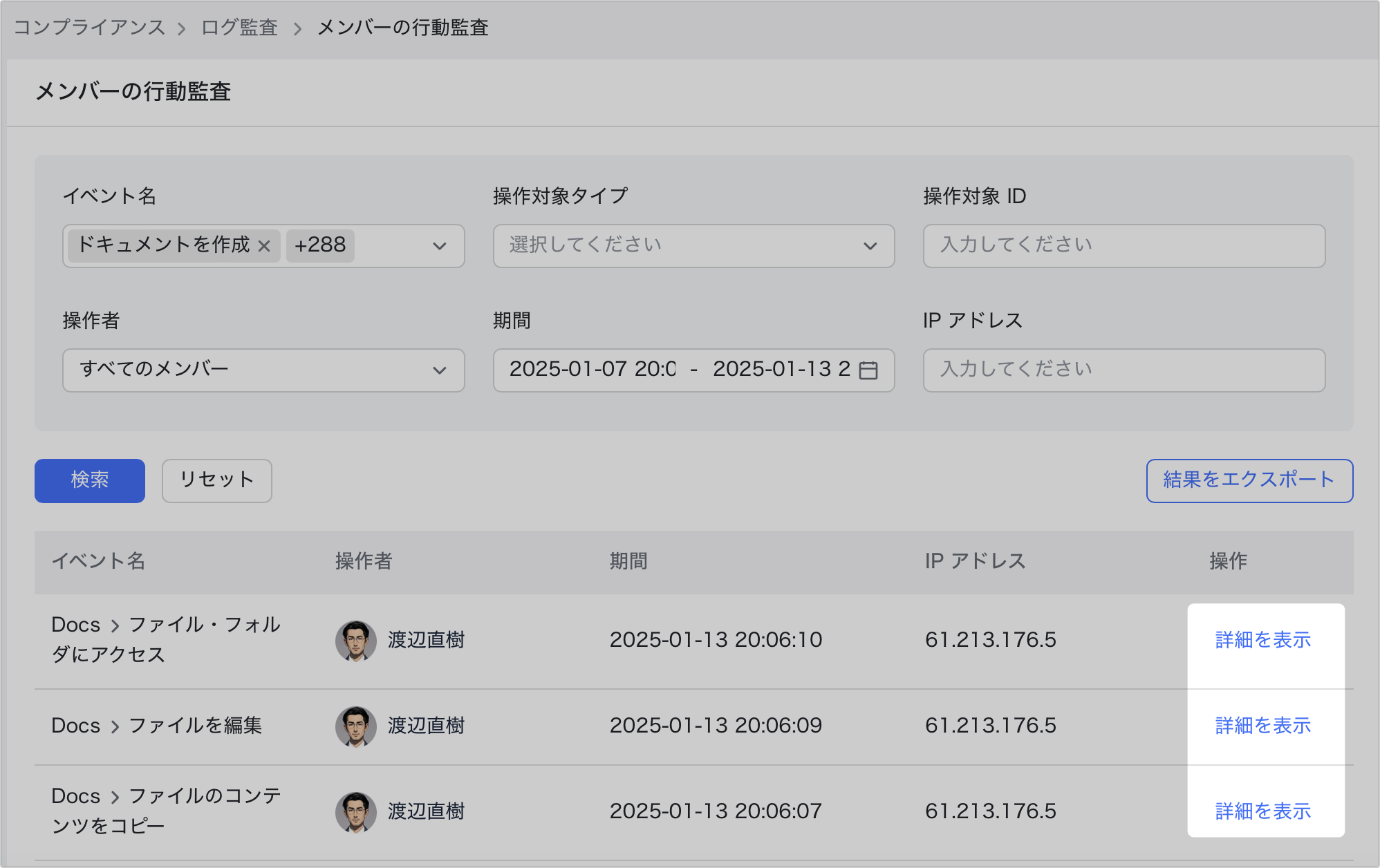Open 詳細を表示 for the 20:06:10 entry
1380x868 pixels.
1262,640
